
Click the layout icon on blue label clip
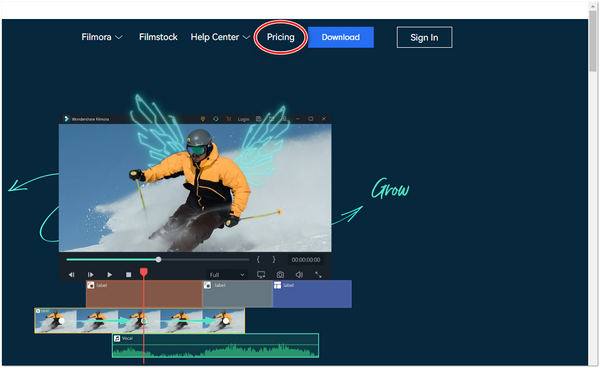[x=277, y=285]
